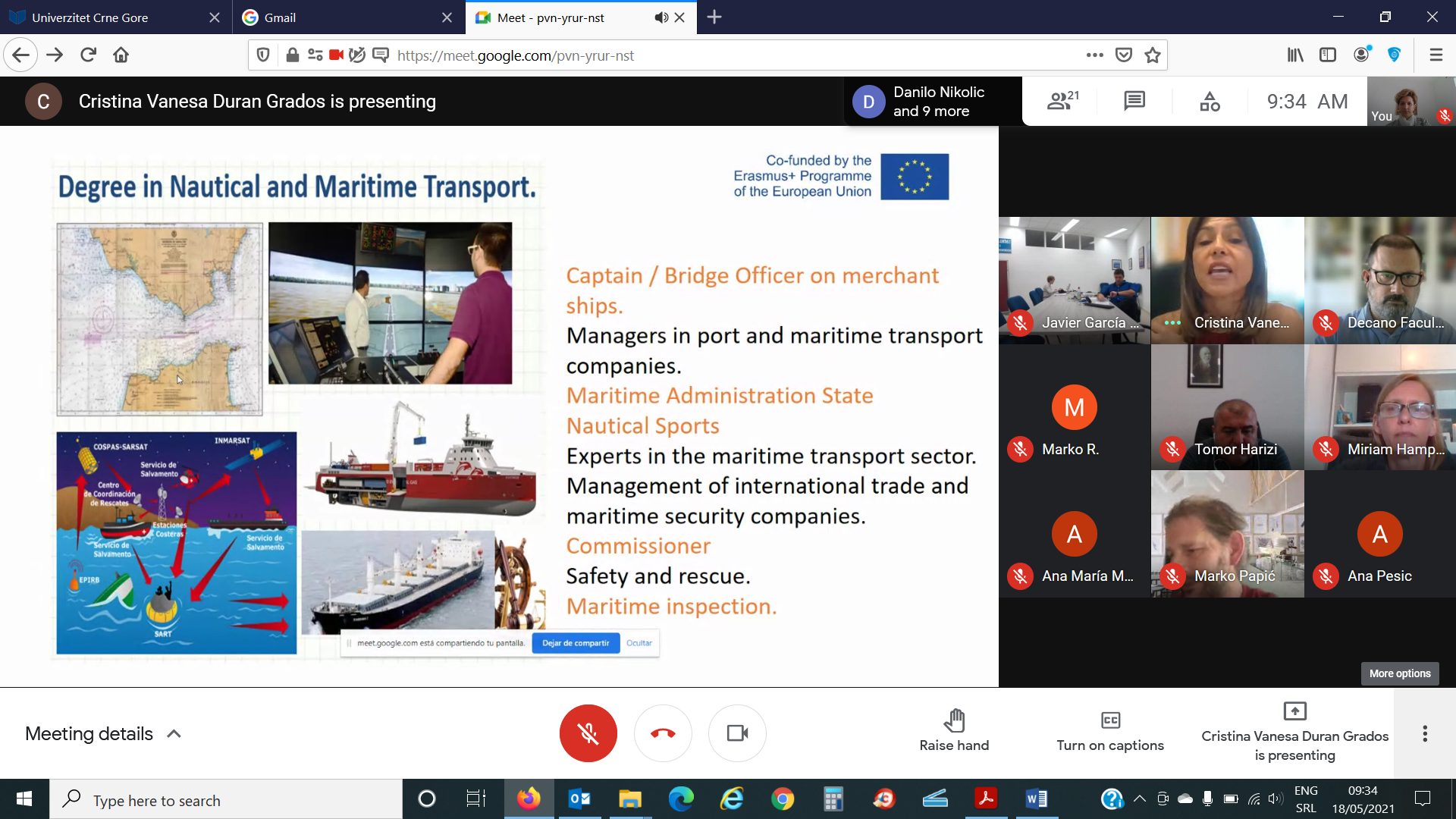1456x819 pixels.
Task: Open the Firefox library icon
Action: pos(1294,55)
